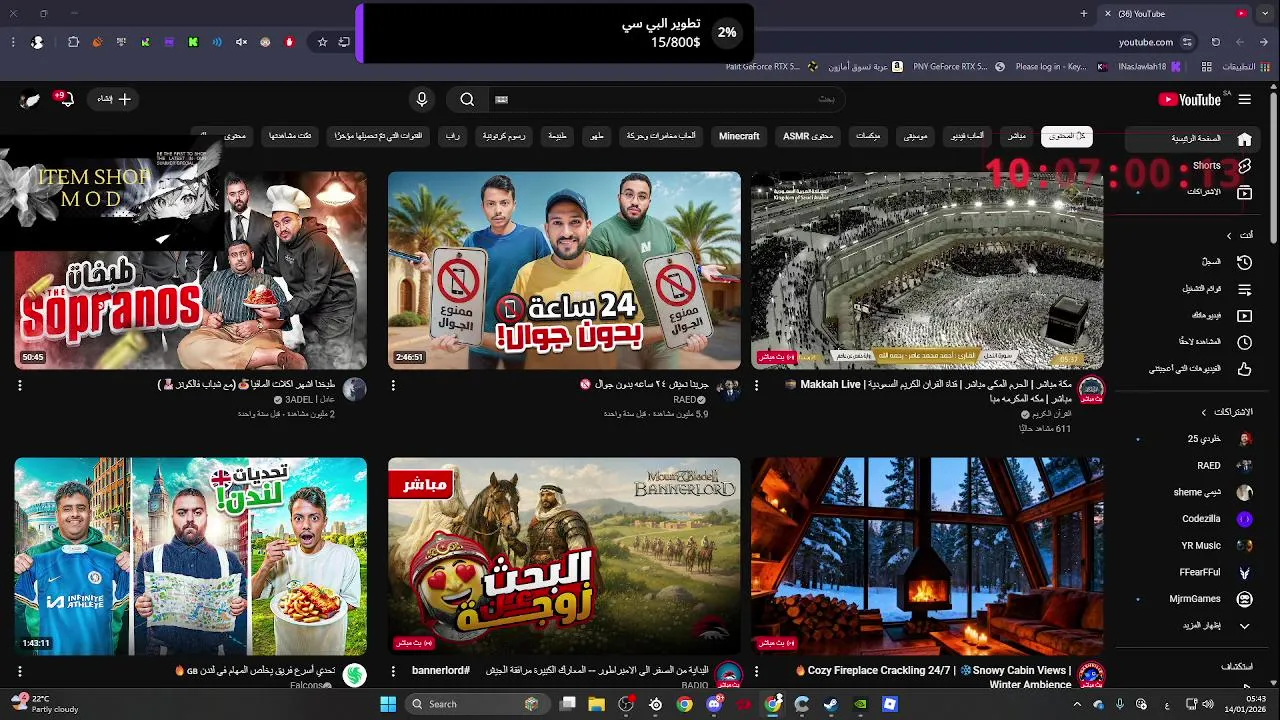
Task: Select the كل المحتوى filter chip
Action: click(1067, 136)
